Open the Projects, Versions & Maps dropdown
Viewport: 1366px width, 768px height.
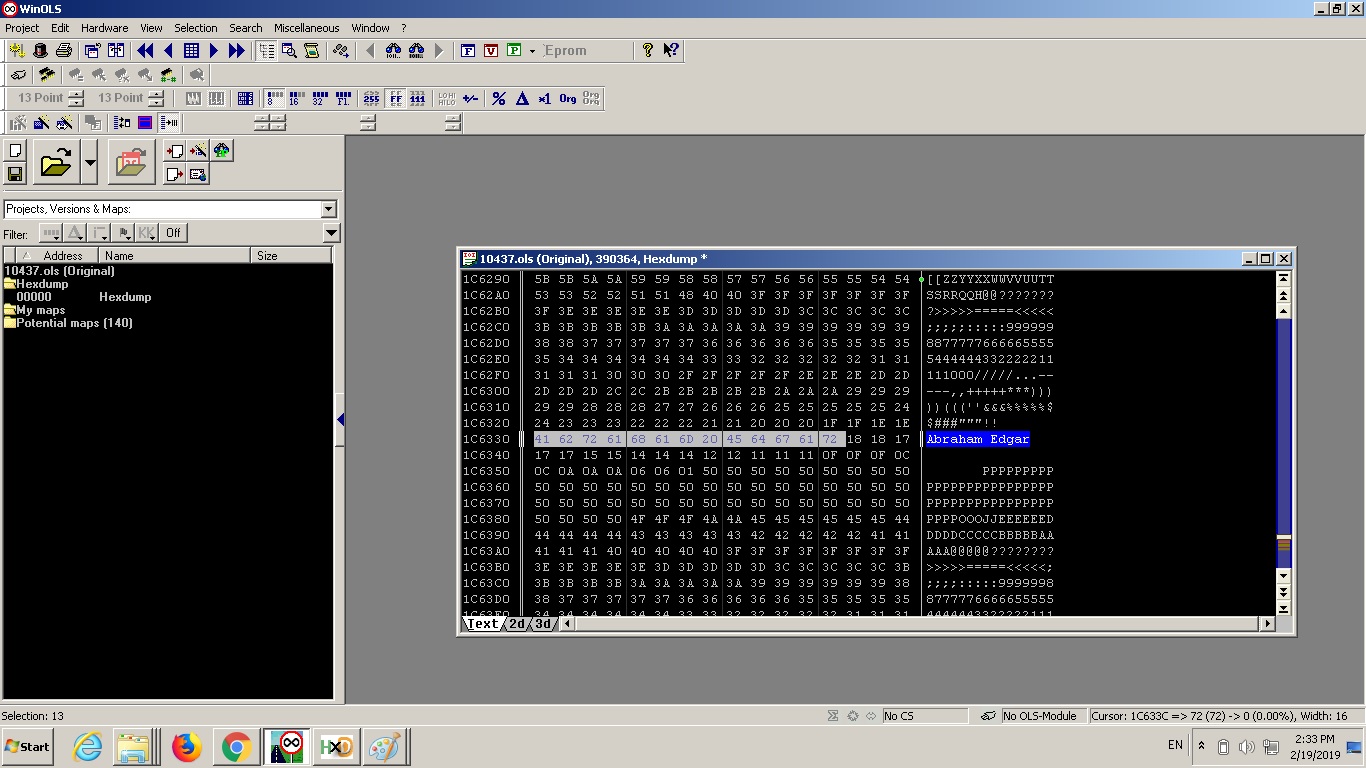pyautogui.click(x=328, y=209)
